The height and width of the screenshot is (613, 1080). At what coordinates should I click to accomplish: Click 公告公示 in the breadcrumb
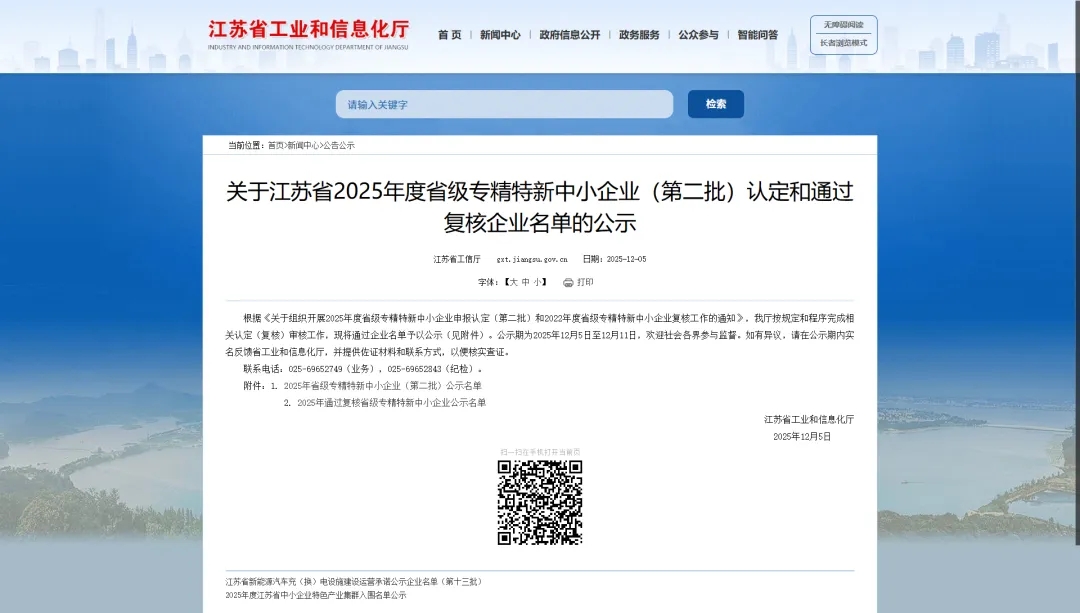pyautogui.click(x=339, y=146)
